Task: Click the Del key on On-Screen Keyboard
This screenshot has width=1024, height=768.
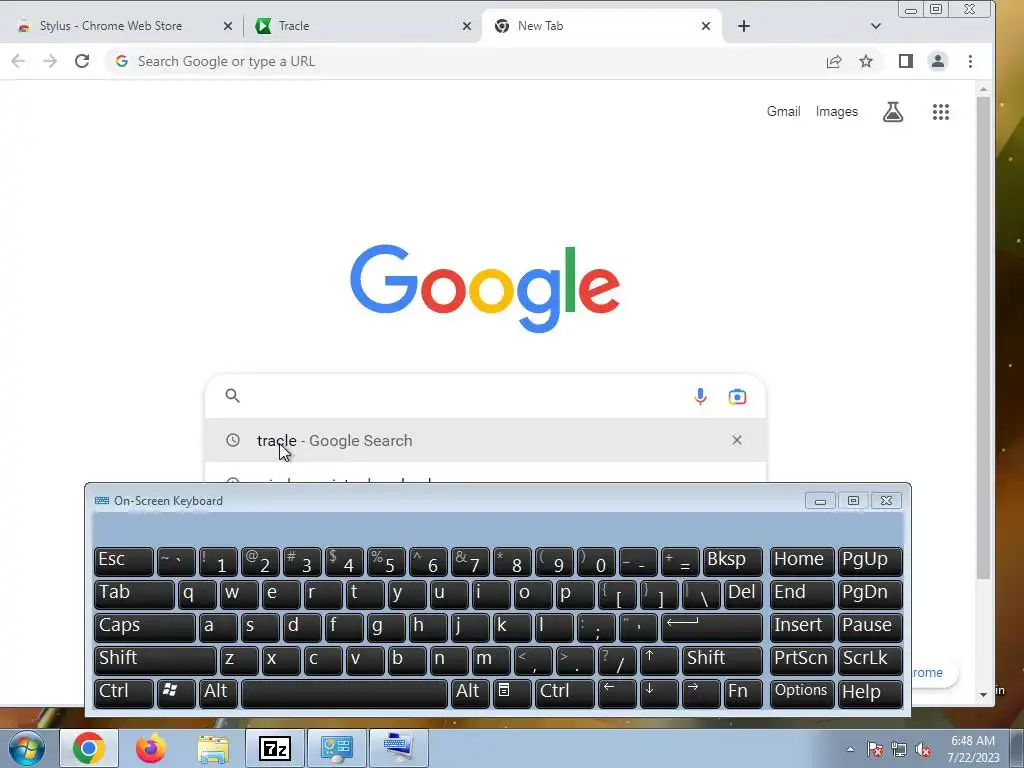Action: (743, 594)
